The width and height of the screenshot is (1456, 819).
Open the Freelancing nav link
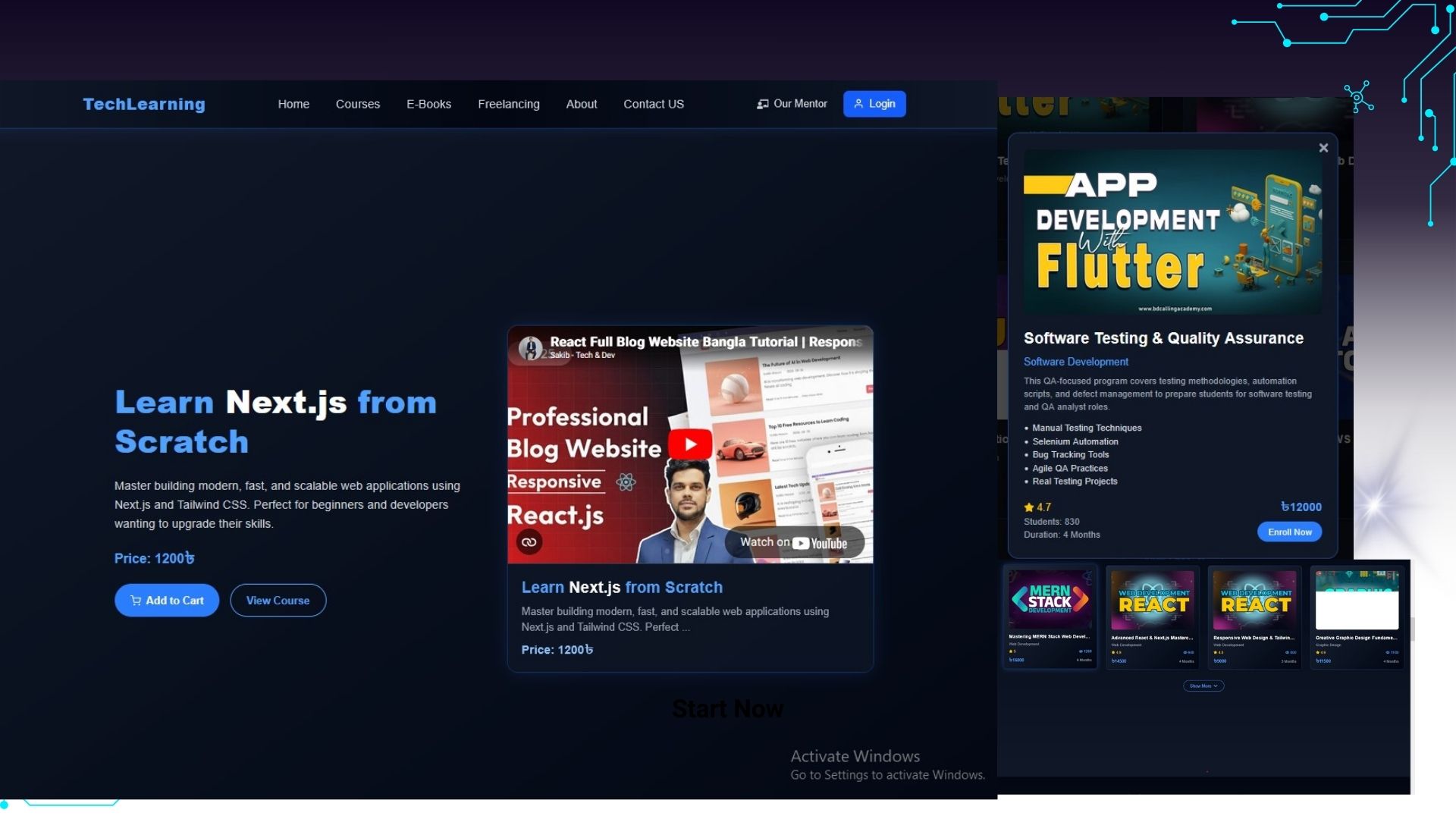(x=508, y=104)
